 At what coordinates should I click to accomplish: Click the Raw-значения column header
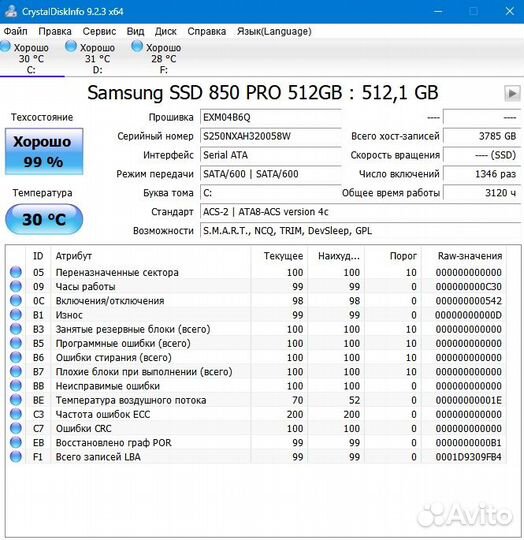point(464,256)
